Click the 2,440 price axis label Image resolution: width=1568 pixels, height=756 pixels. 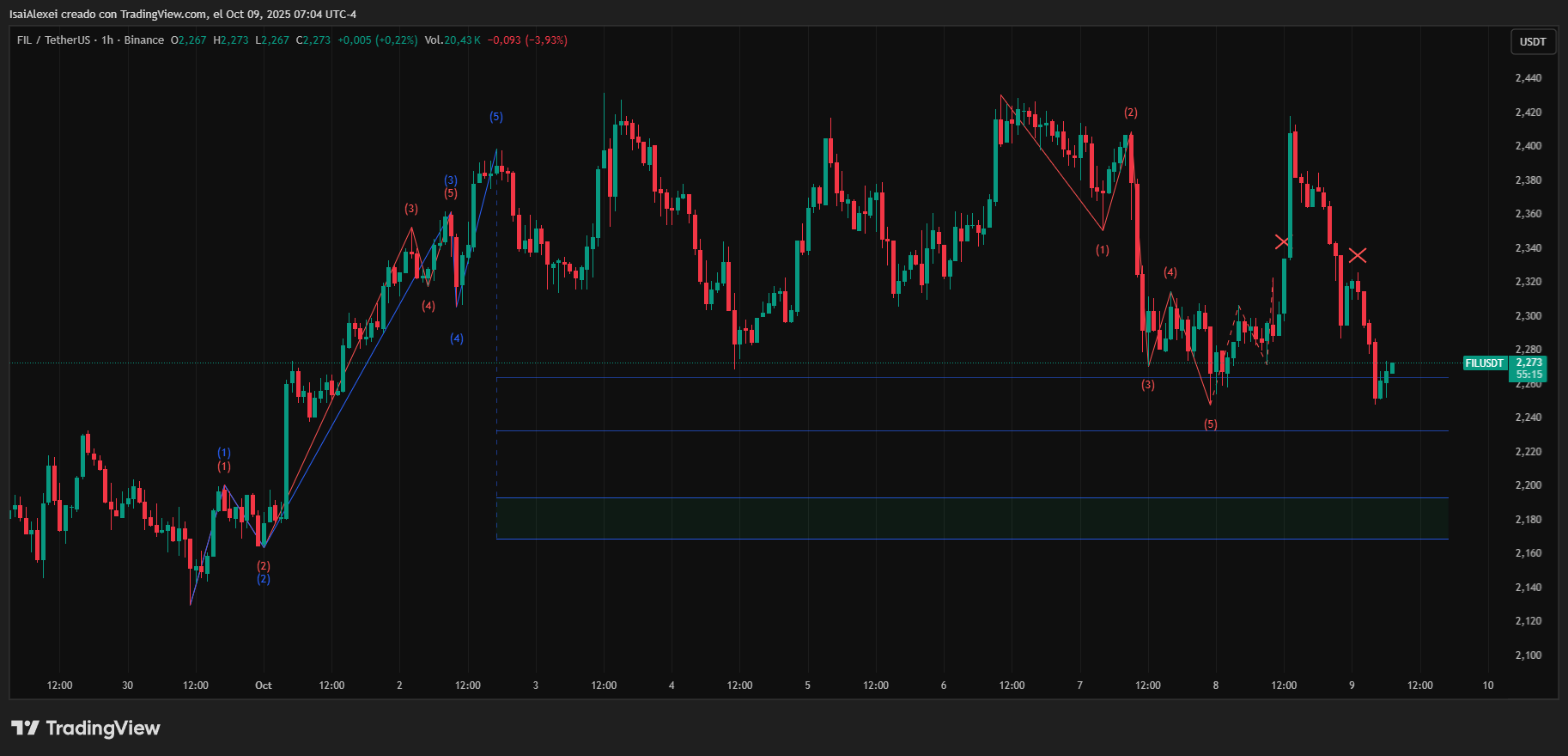point(1528,78)
